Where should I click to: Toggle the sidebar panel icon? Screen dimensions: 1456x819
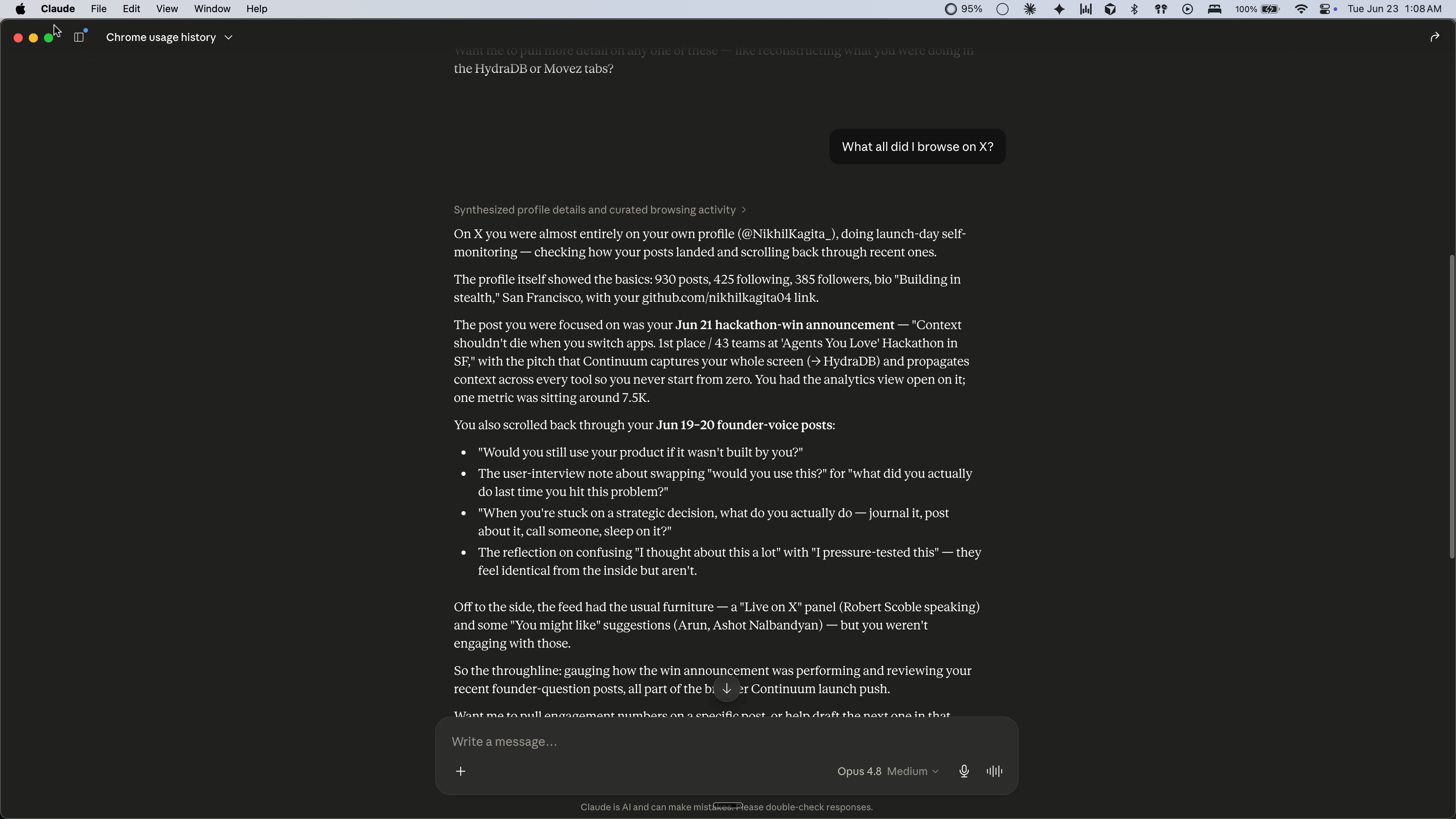(x=79, y=37)
